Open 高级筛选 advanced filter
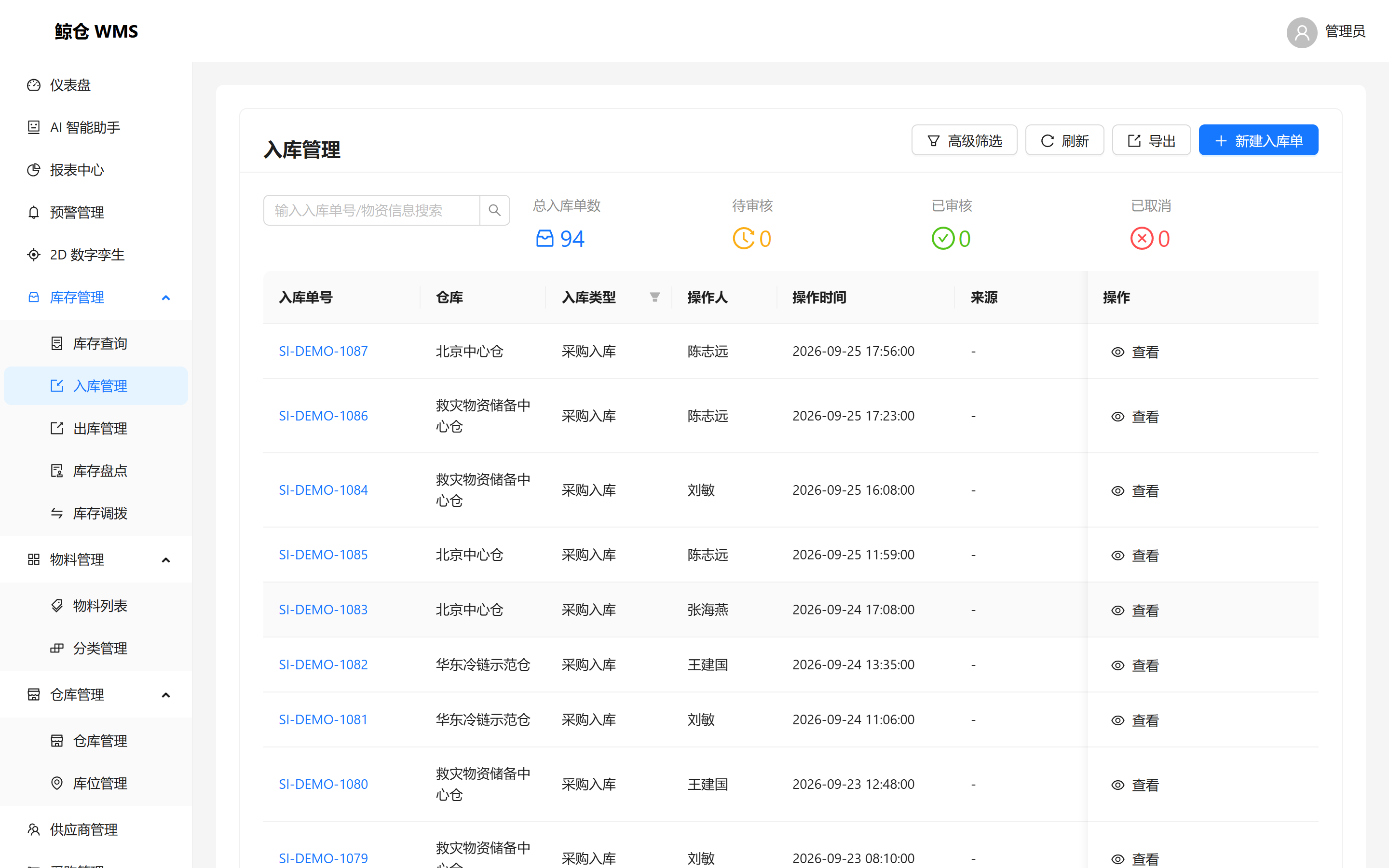 click(964, 141)
